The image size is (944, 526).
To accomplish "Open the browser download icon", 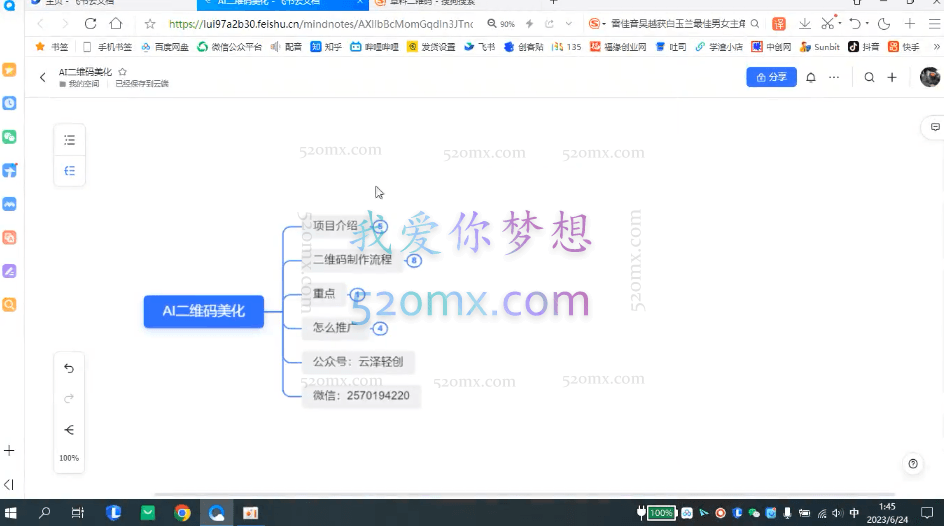I will point(804,23).
